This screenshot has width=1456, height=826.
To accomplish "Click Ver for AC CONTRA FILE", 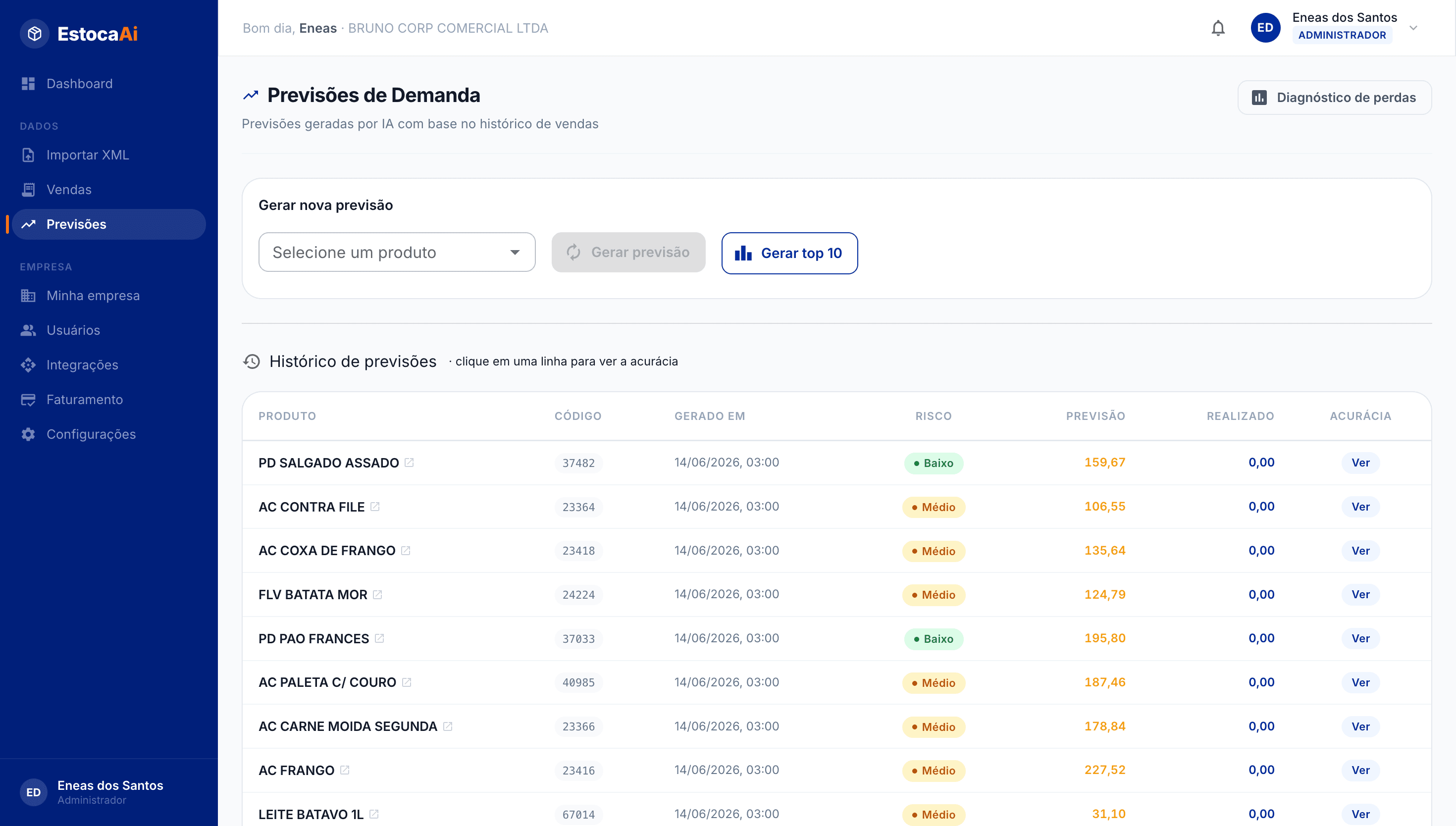I will pos(1360,507).
